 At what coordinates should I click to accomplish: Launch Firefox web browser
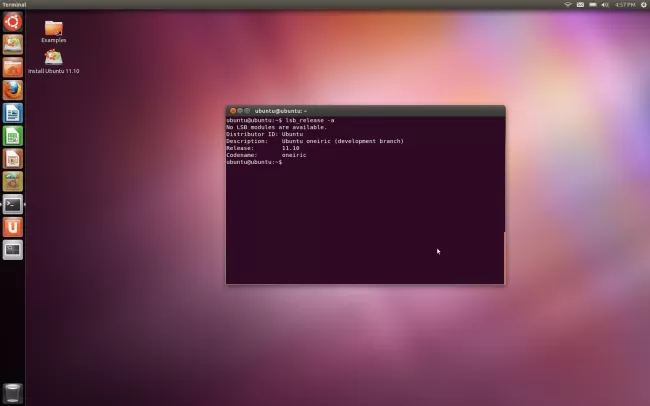click(13, 90)
